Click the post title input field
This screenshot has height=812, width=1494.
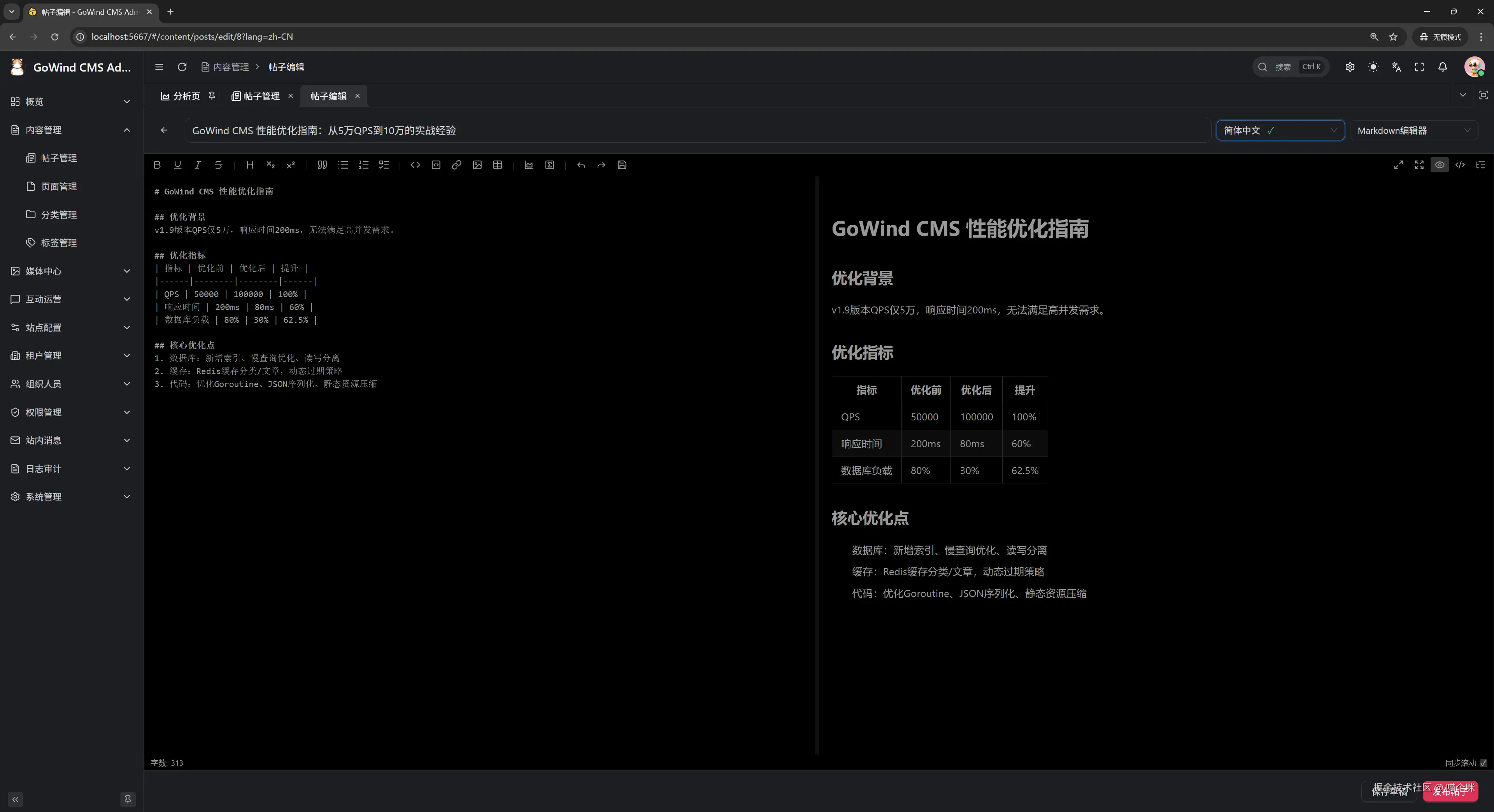[x=696, y=130]
